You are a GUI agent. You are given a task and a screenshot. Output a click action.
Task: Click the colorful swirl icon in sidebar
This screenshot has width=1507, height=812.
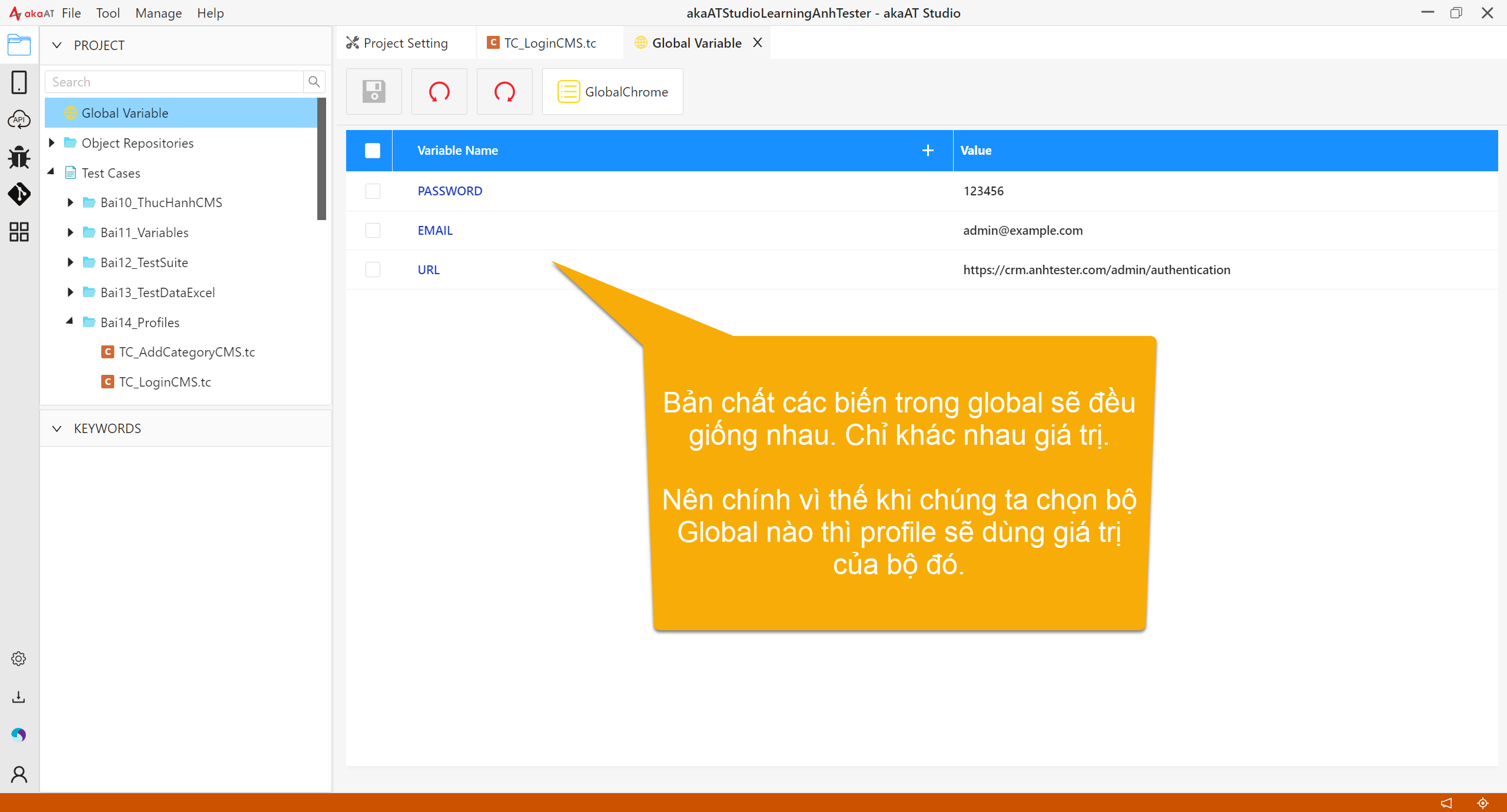click(19, 735)
